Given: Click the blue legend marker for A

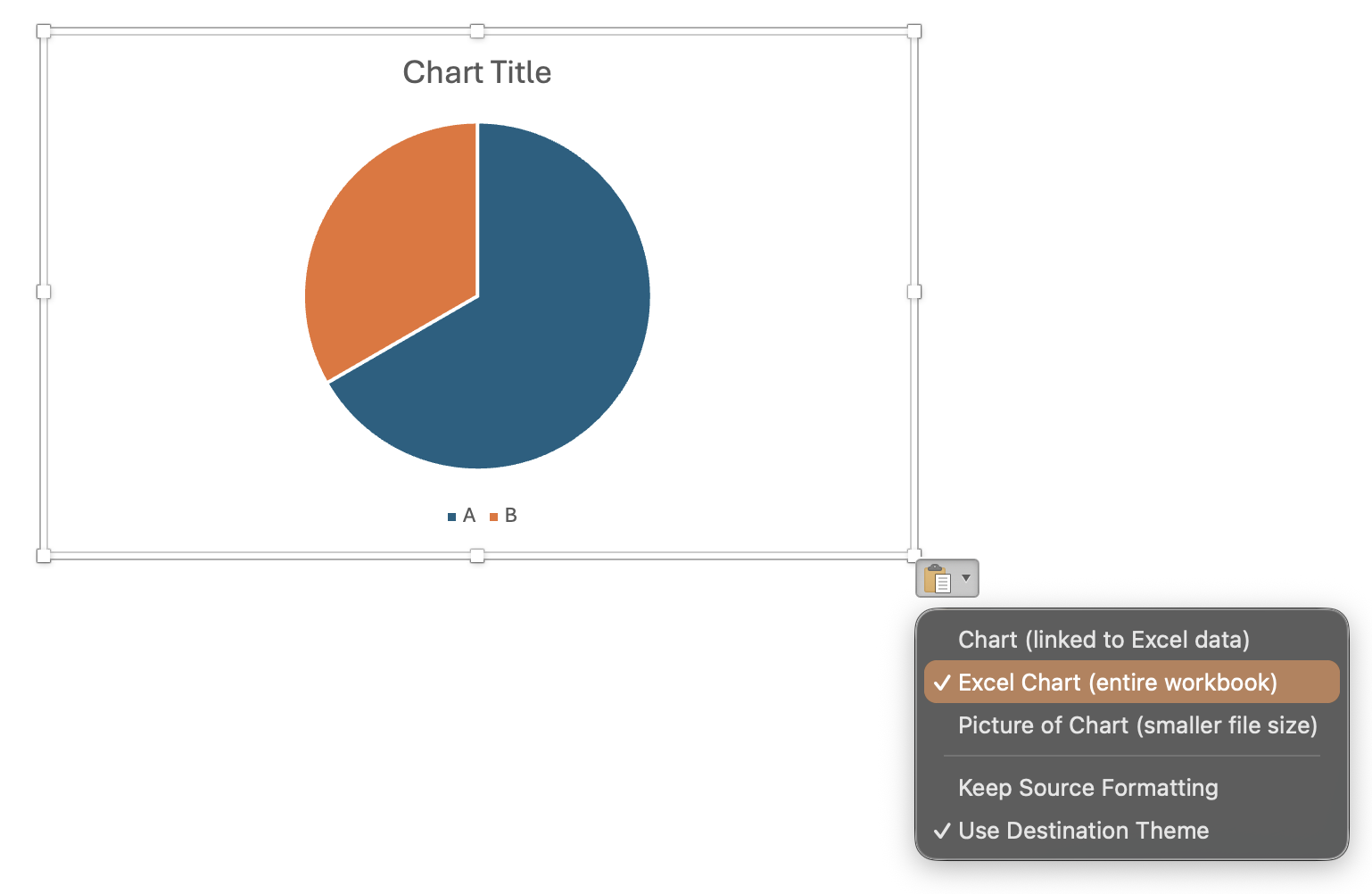Looking at the screenshot, I should tap(452, 517).
